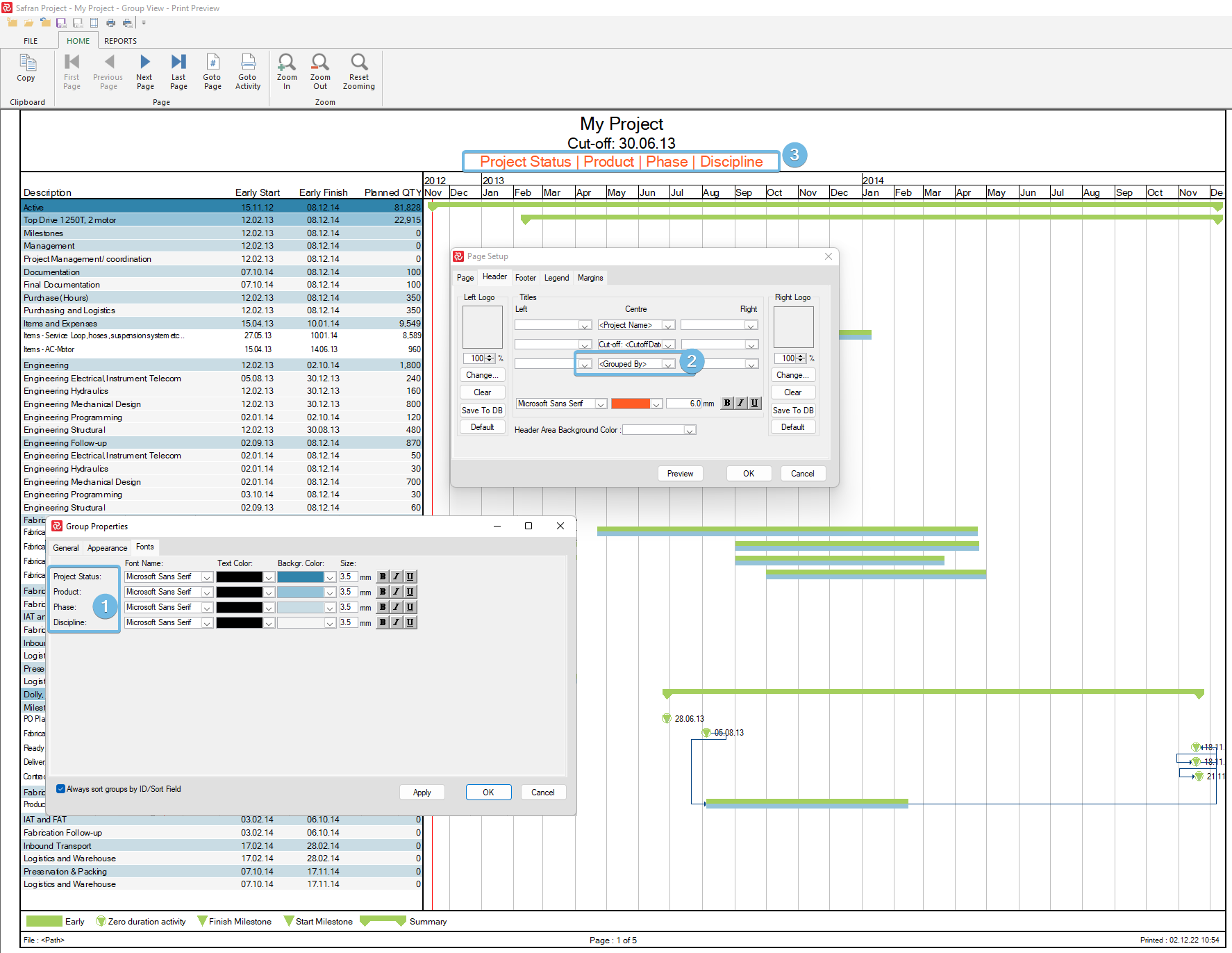
Task: Click OK in the Page Setup dialog
Action: (x=749, y=474)
